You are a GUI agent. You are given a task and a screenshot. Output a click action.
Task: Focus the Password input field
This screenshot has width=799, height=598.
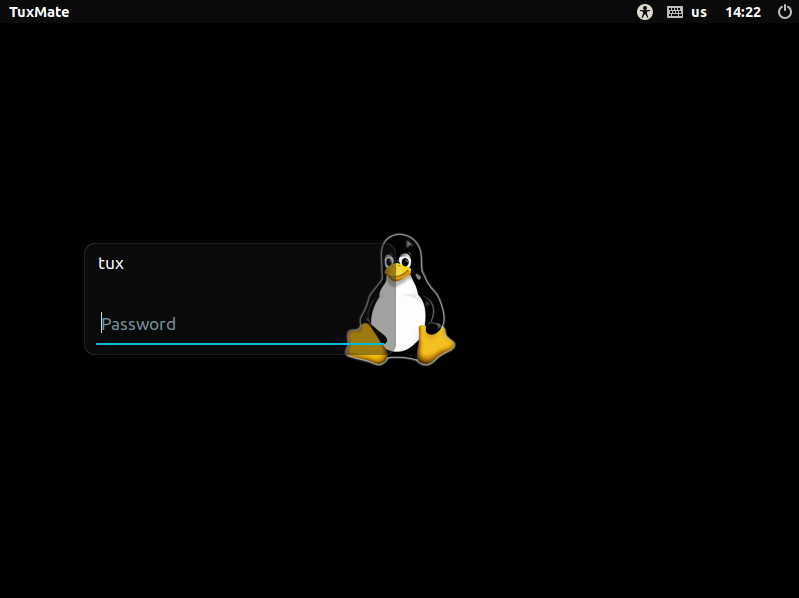(239, 324)
